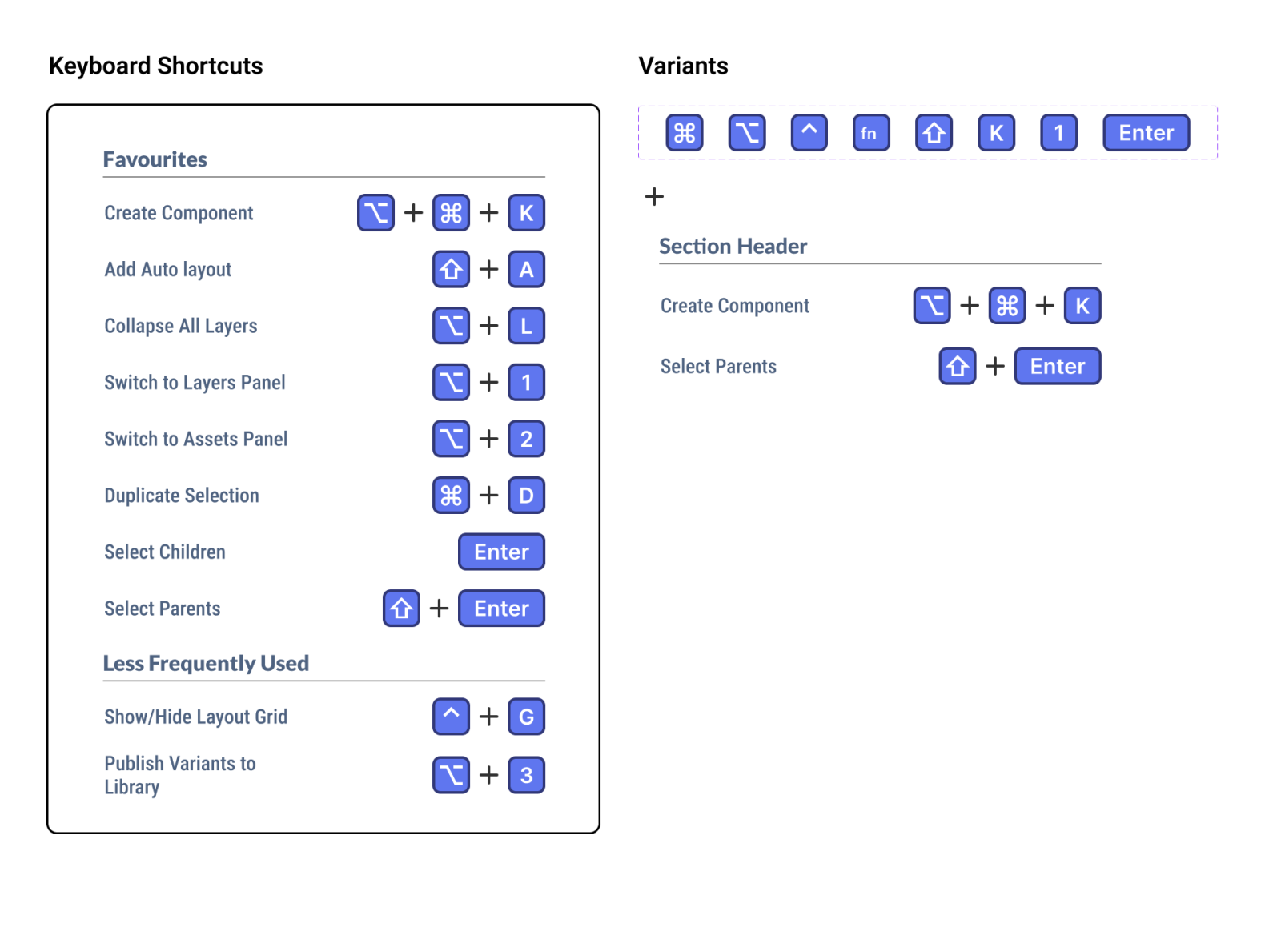Click the Enter button in the Variants strip

(1145, 133)
